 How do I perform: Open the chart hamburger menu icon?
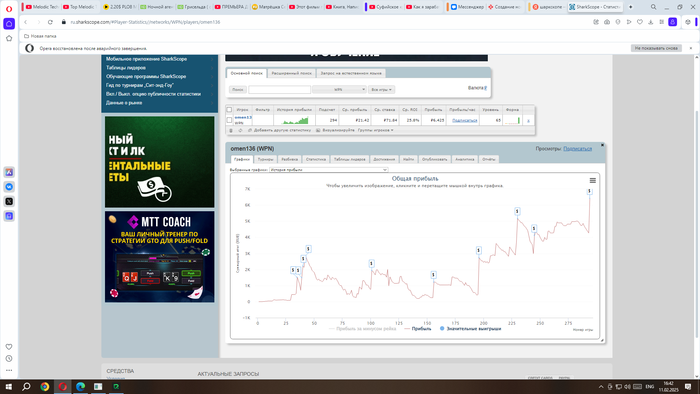(592, 181)
